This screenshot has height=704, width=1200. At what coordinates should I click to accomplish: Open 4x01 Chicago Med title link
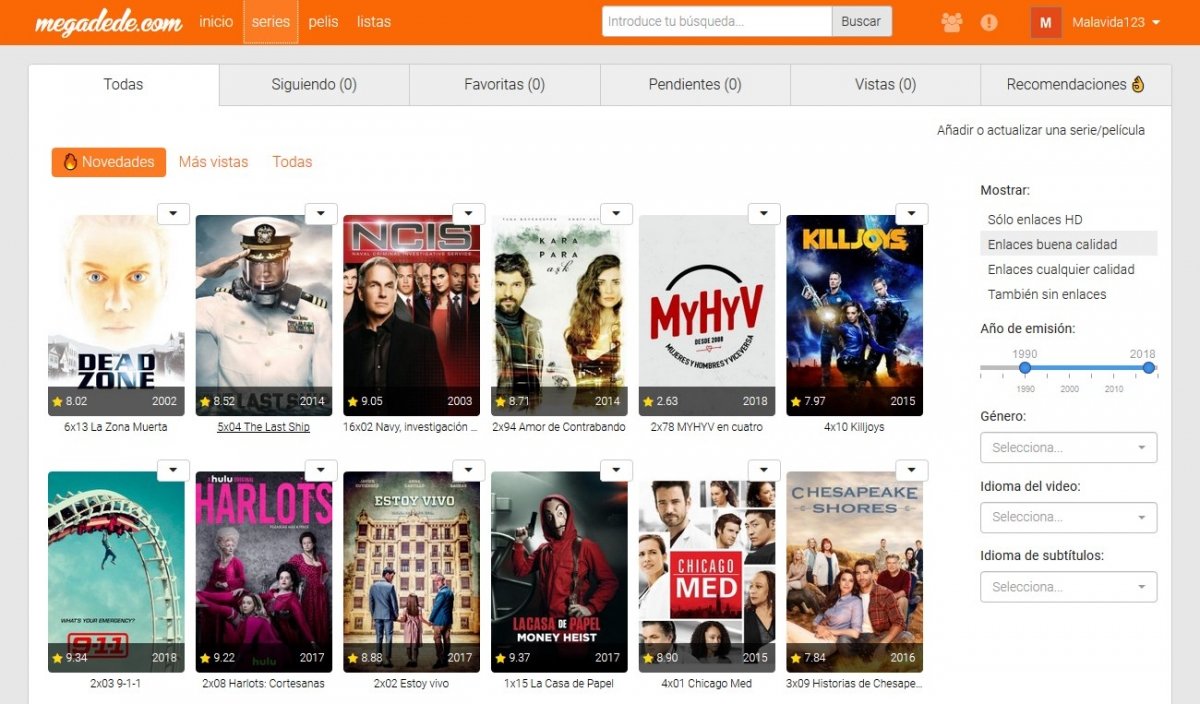pyautogui.click(x=706, y=684)
